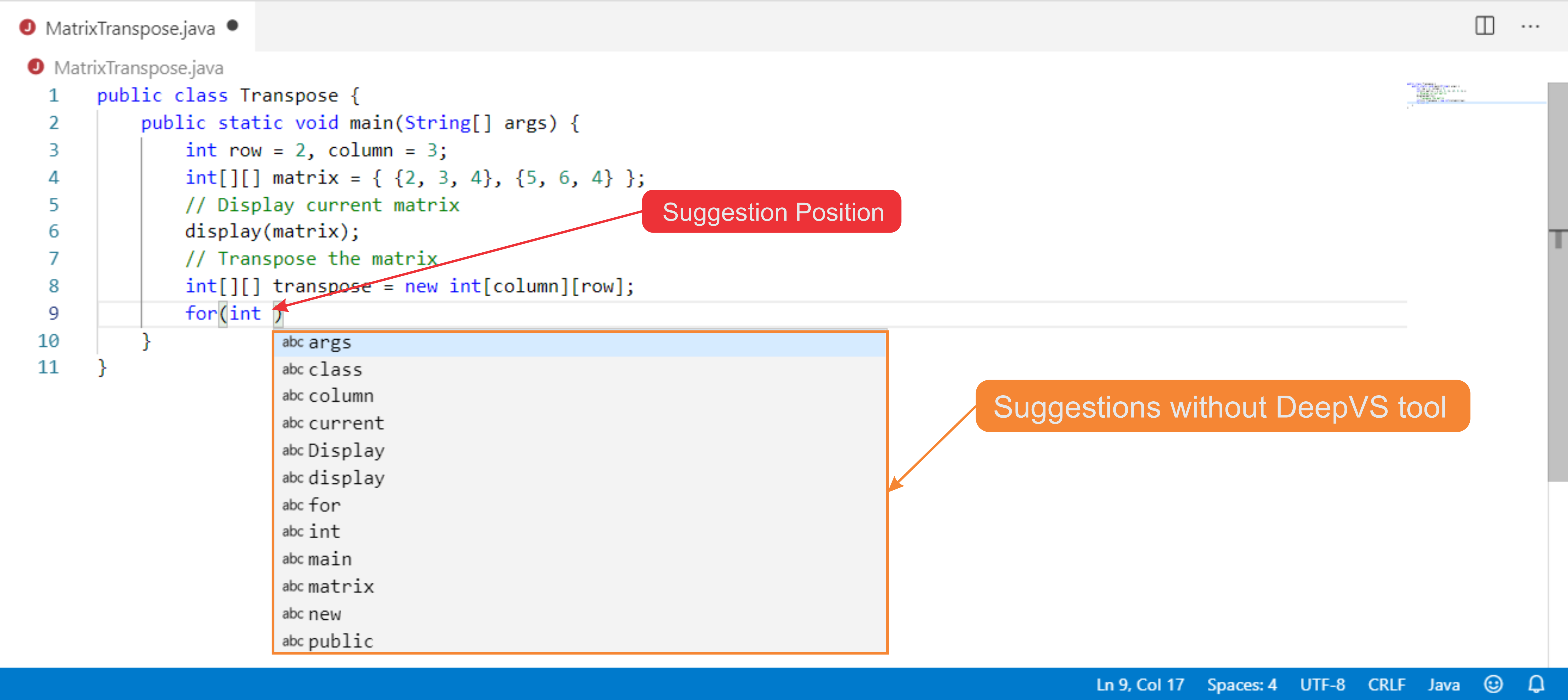The height and width of the screenshot is (700, 1568).
Task: Click 'String[]' on line 2
Action: coord(448,123)
